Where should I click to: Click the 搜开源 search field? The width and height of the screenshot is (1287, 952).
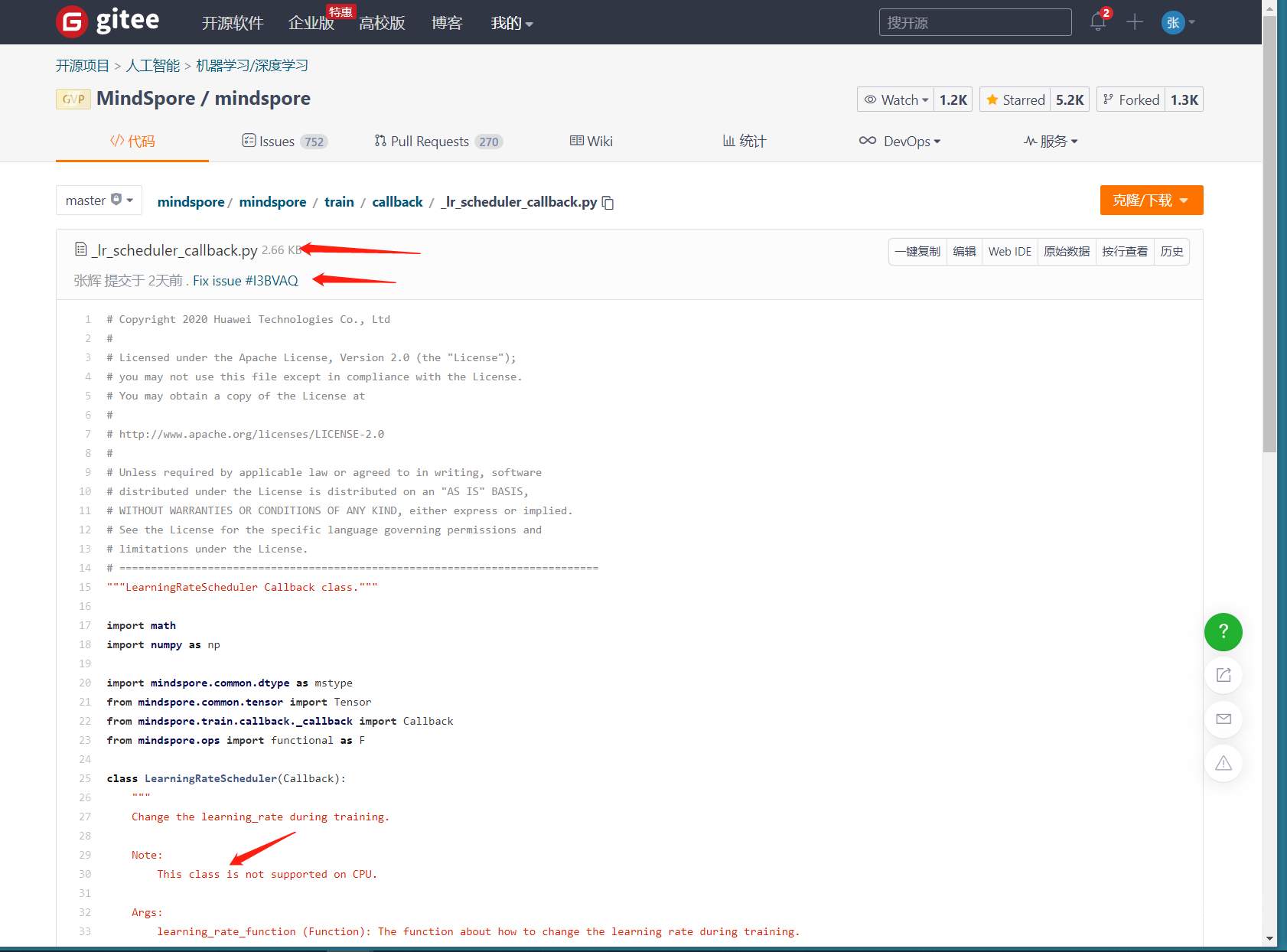coord(975,22)
